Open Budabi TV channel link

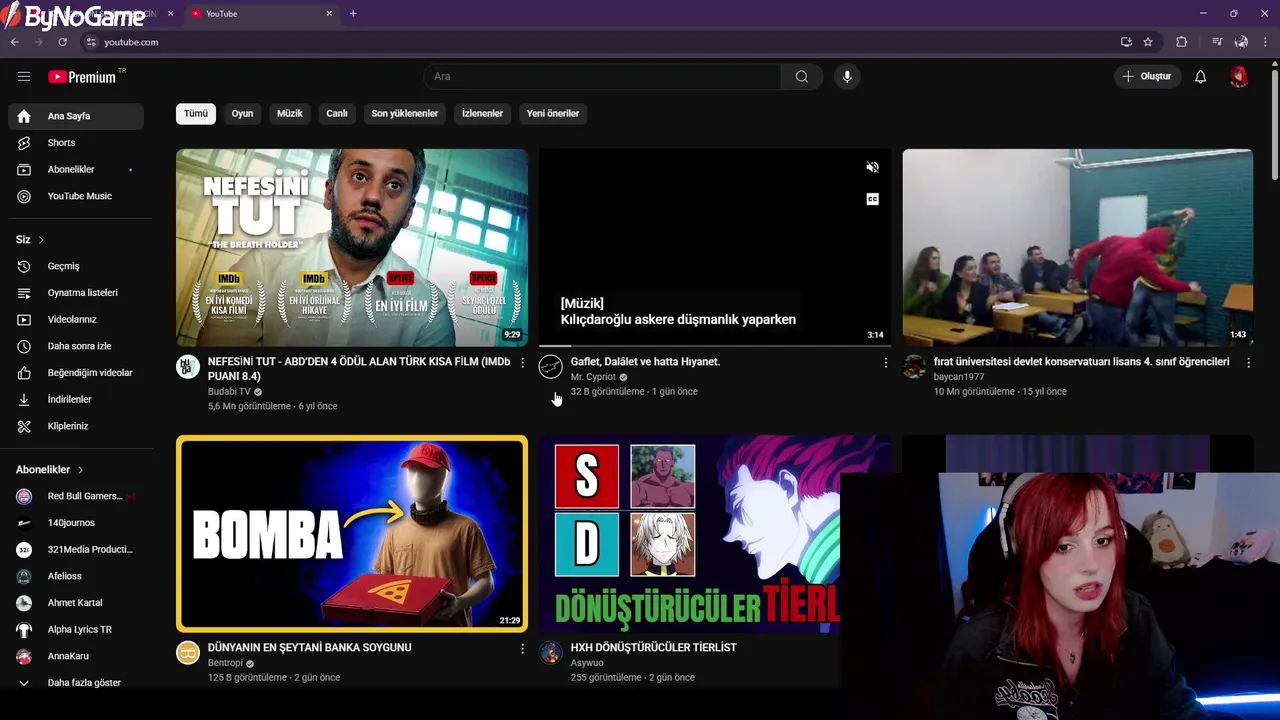coord(229,391)
